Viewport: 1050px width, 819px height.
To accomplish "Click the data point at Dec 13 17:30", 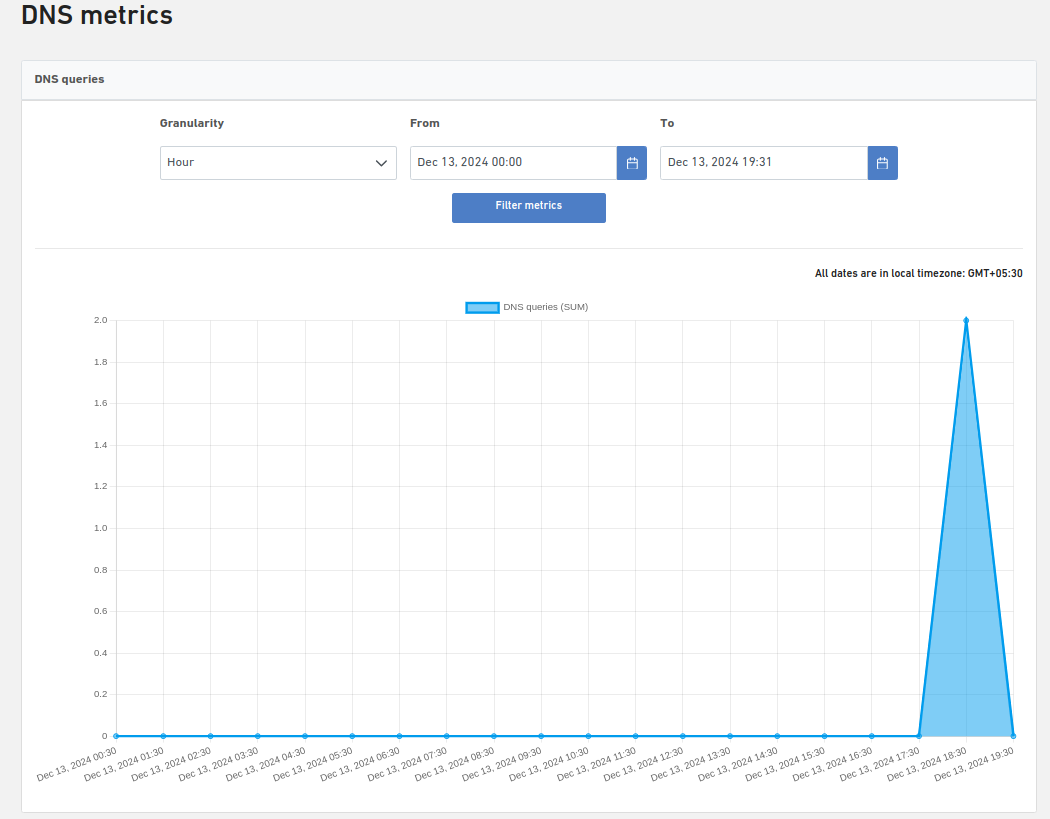I will [918, 735].
